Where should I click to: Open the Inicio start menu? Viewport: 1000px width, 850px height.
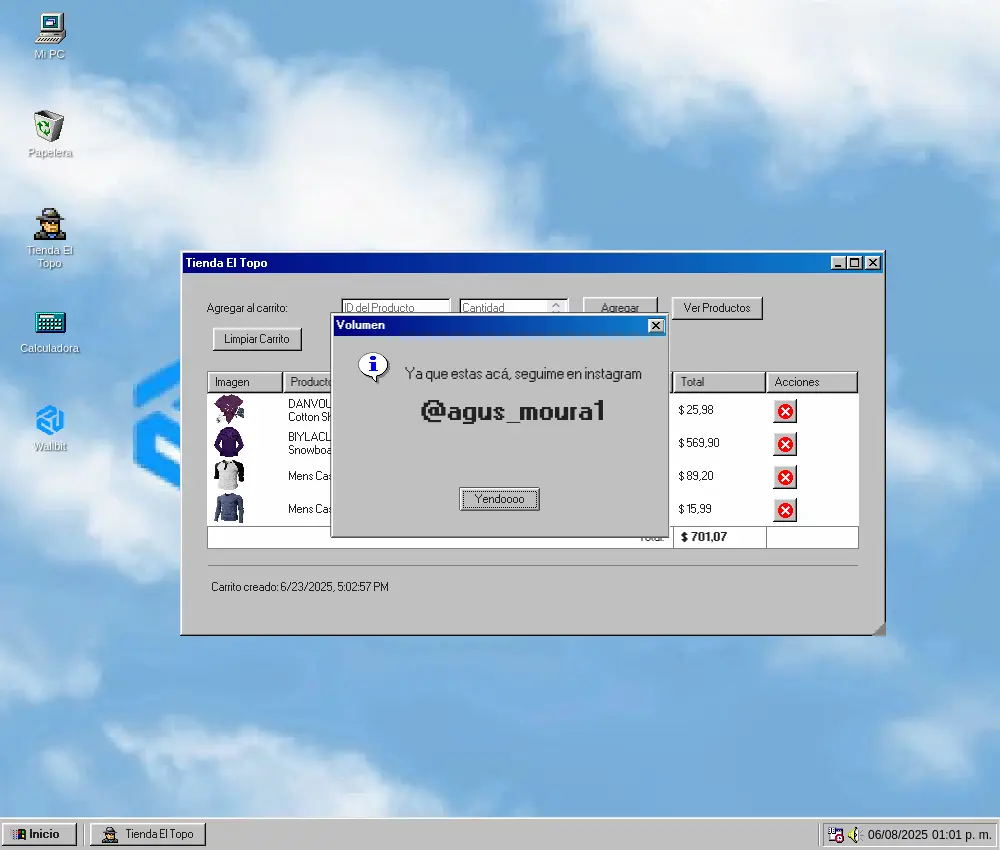[40, 834]
